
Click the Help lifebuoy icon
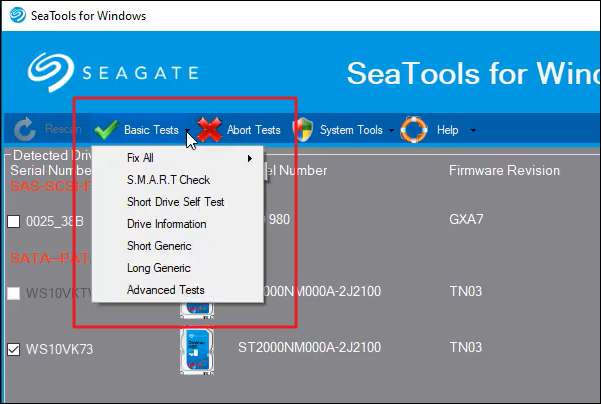(x=414, y=130)
